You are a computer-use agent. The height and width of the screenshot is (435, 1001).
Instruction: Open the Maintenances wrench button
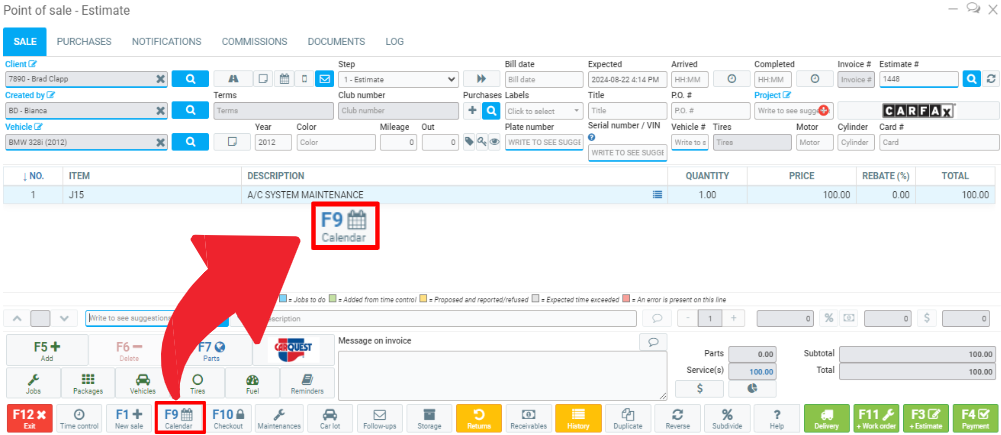click(x=279, y=417)
